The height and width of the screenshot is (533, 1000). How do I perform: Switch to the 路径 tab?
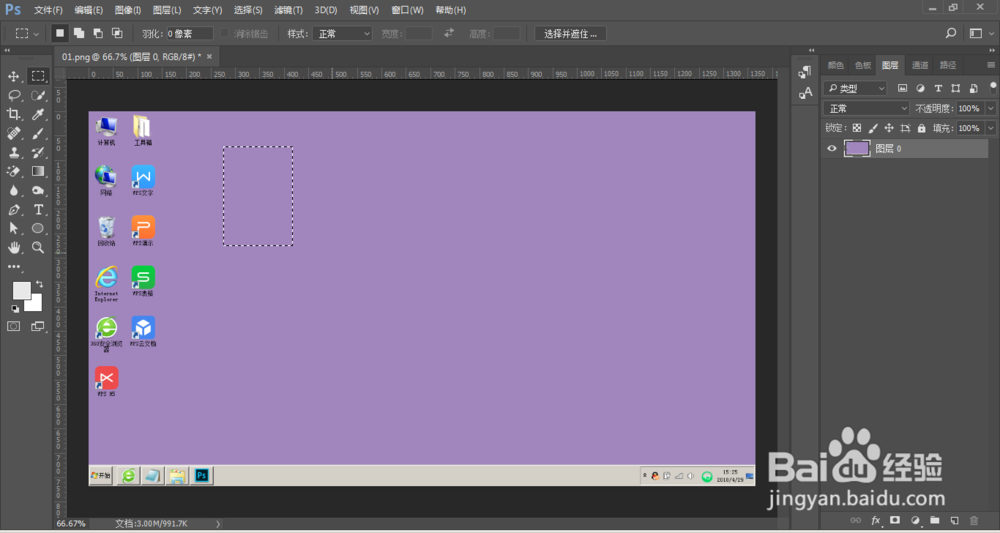pyautogui.click(x=948, y=65)
